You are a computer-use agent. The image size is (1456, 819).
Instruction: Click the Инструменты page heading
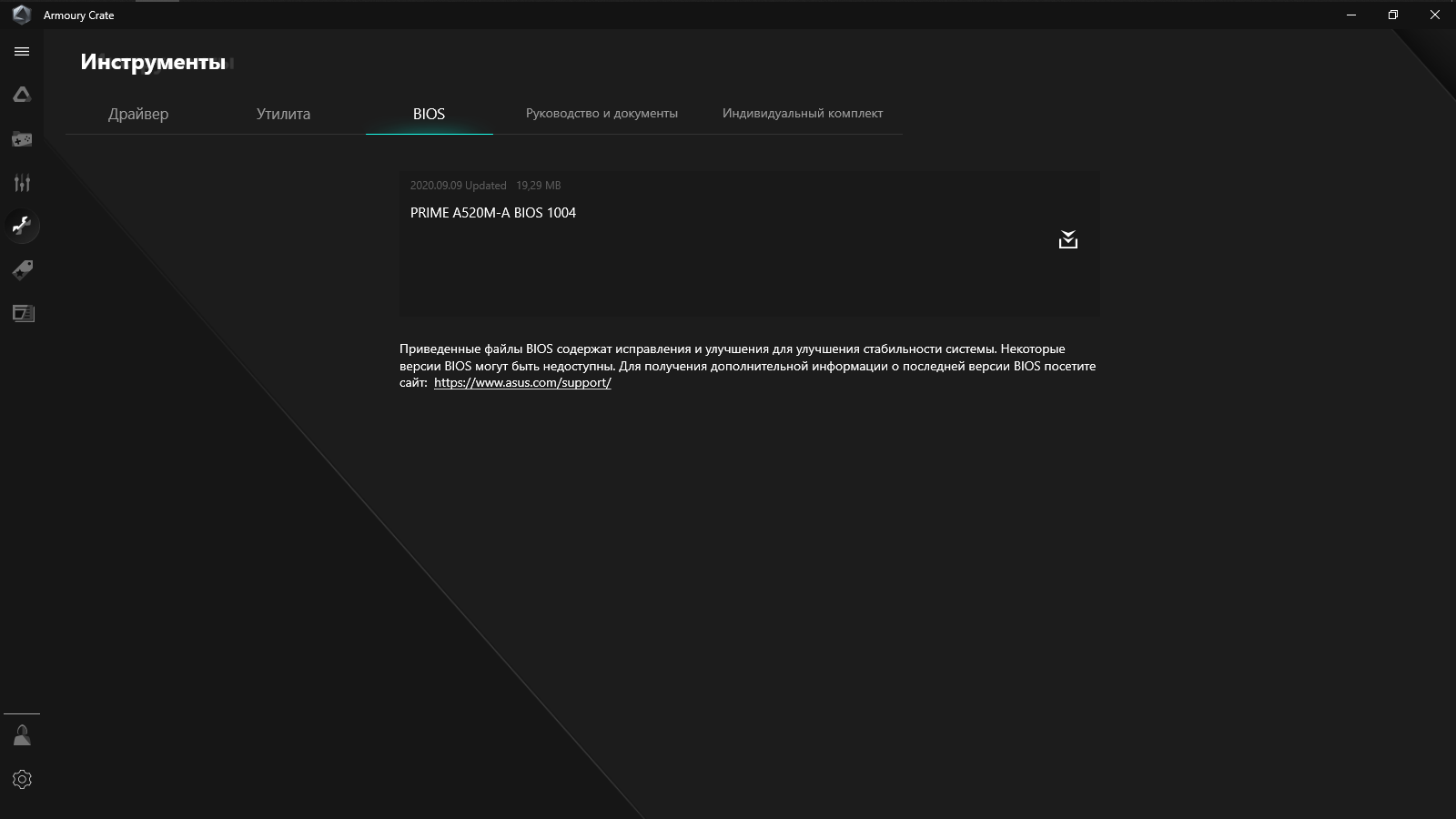(x=153, y=62)
